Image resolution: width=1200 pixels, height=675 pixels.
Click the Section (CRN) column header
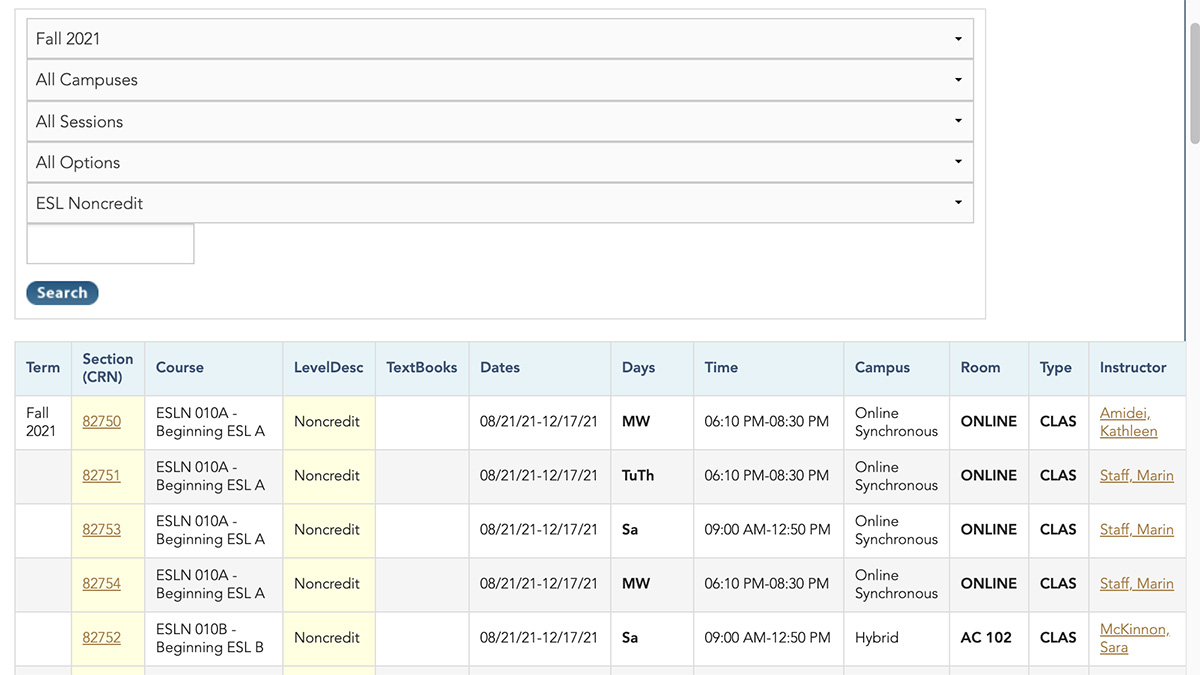point(107,367)
